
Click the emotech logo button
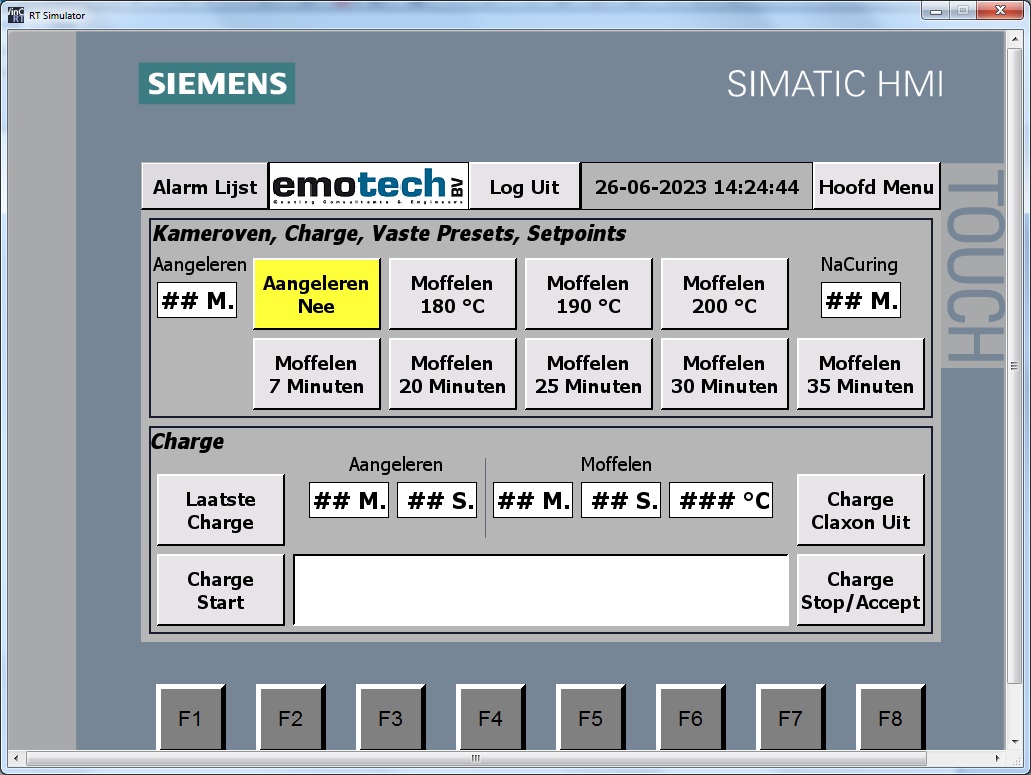click(368, 186)
